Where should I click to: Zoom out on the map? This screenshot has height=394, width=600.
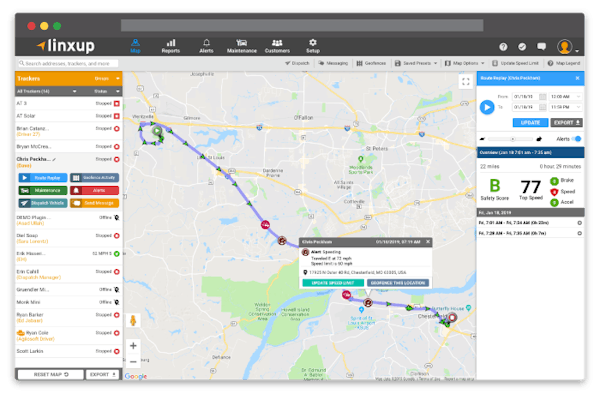coord(133,361)
